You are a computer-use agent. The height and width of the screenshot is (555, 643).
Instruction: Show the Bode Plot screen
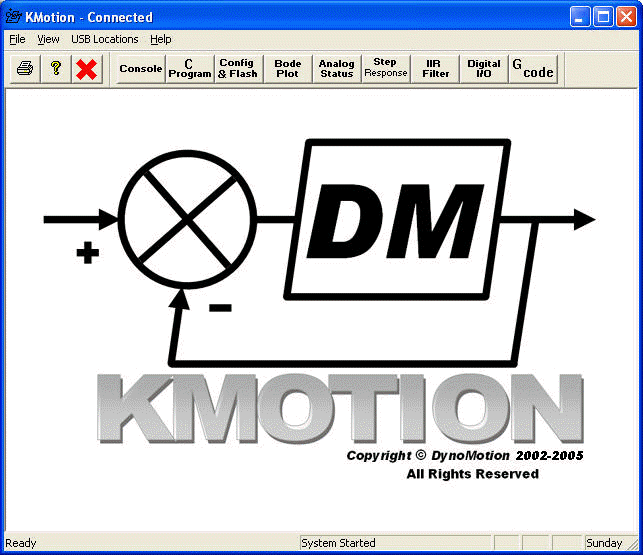[287, 69]
